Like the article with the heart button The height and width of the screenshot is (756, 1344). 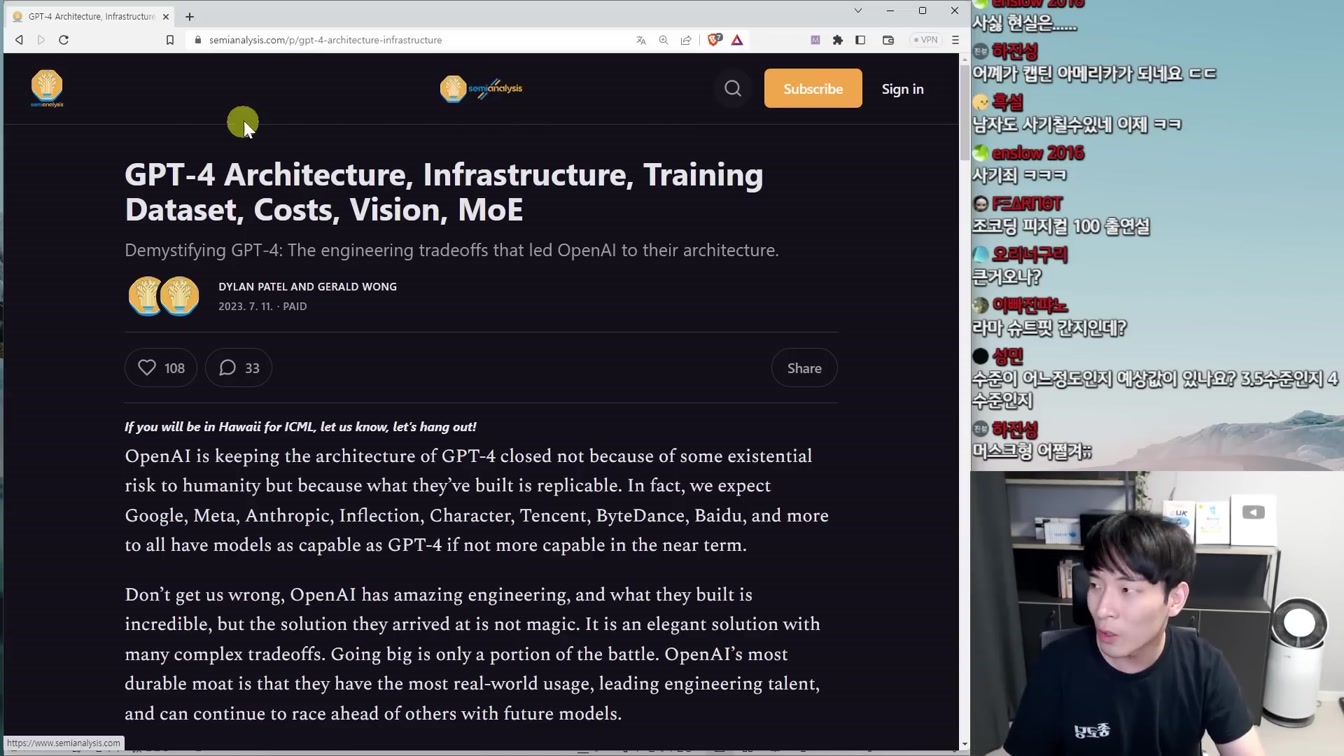pyautogui.click(x=161, y=368)
